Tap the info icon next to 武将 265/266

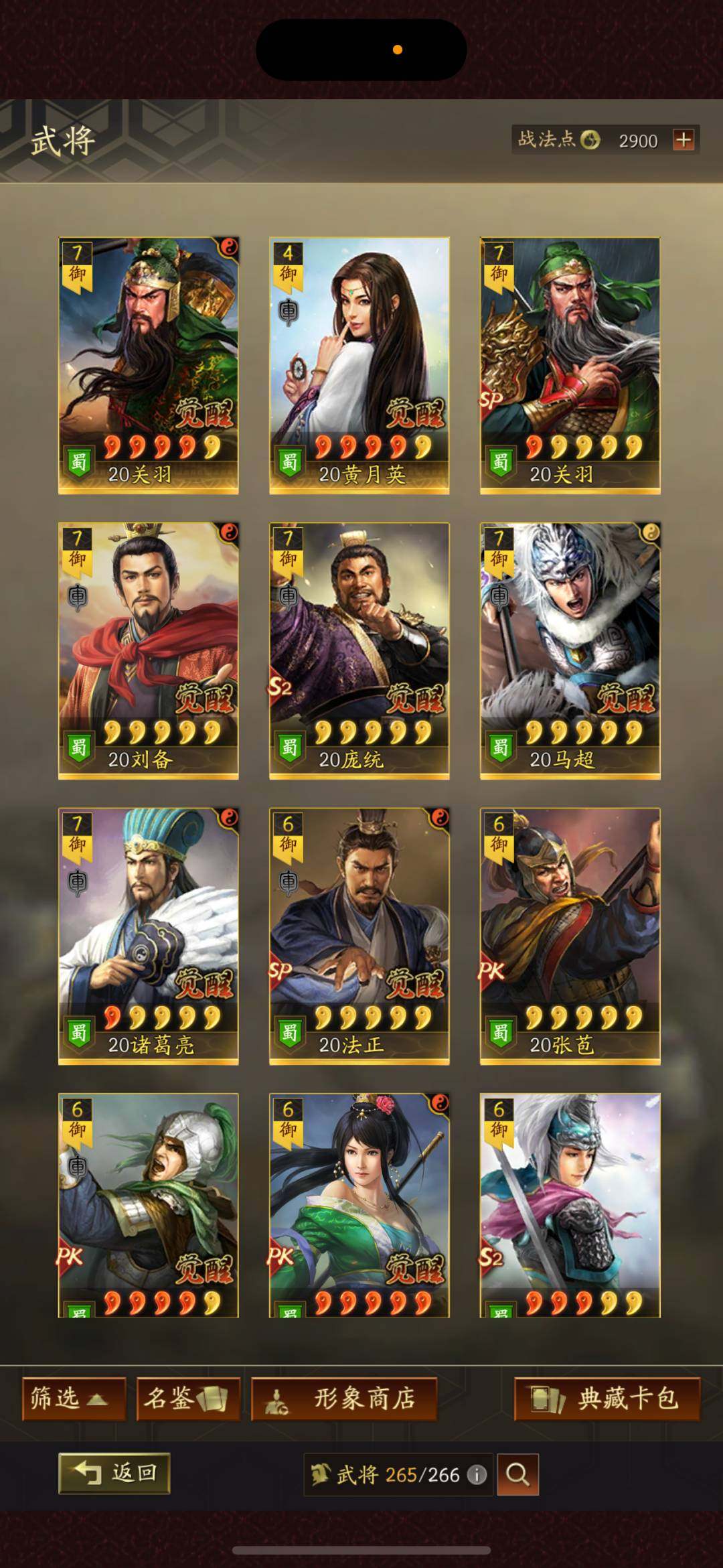point(477,1474)
